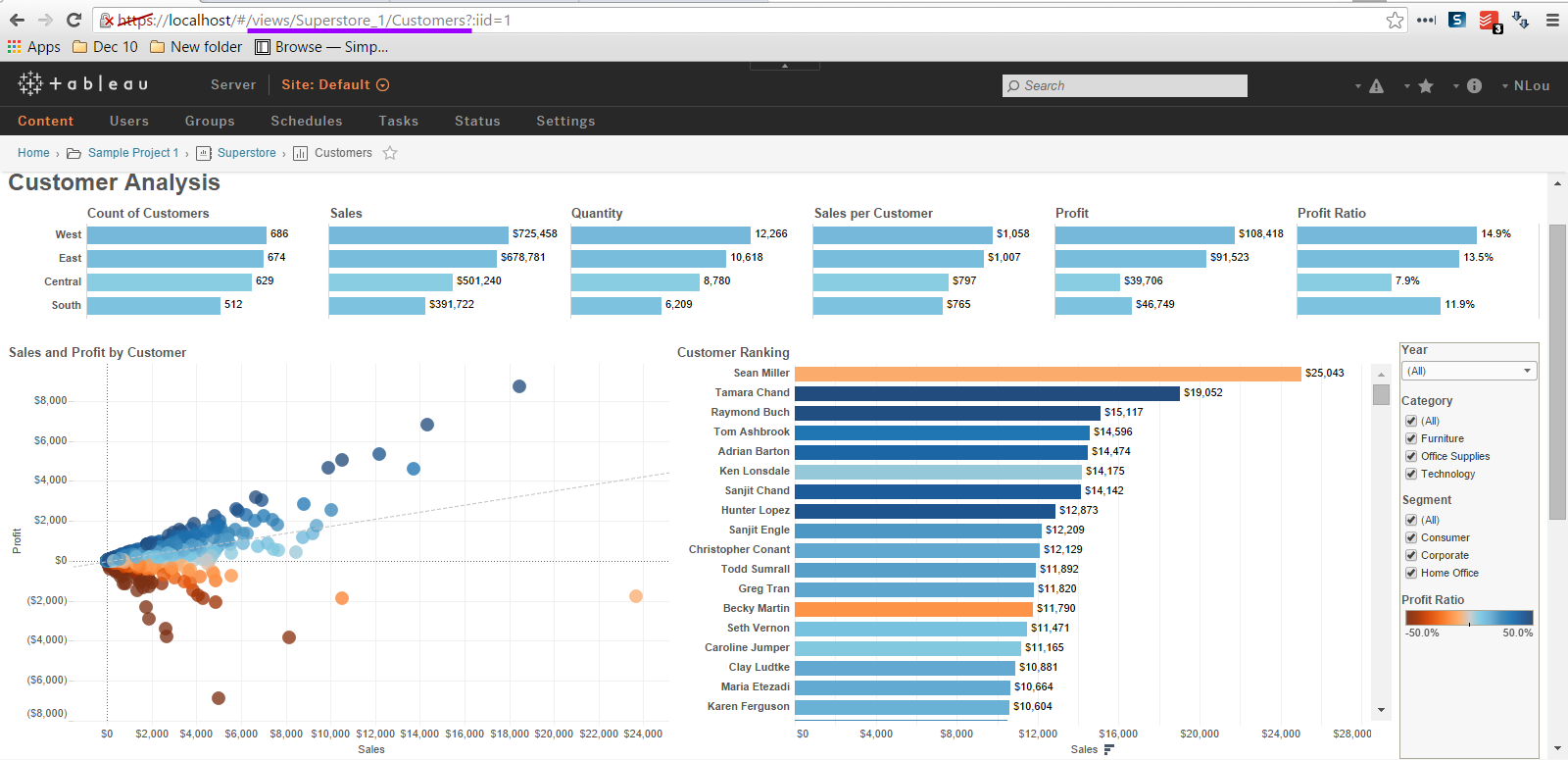Switch to the Tasks tab

pos(399,122)
